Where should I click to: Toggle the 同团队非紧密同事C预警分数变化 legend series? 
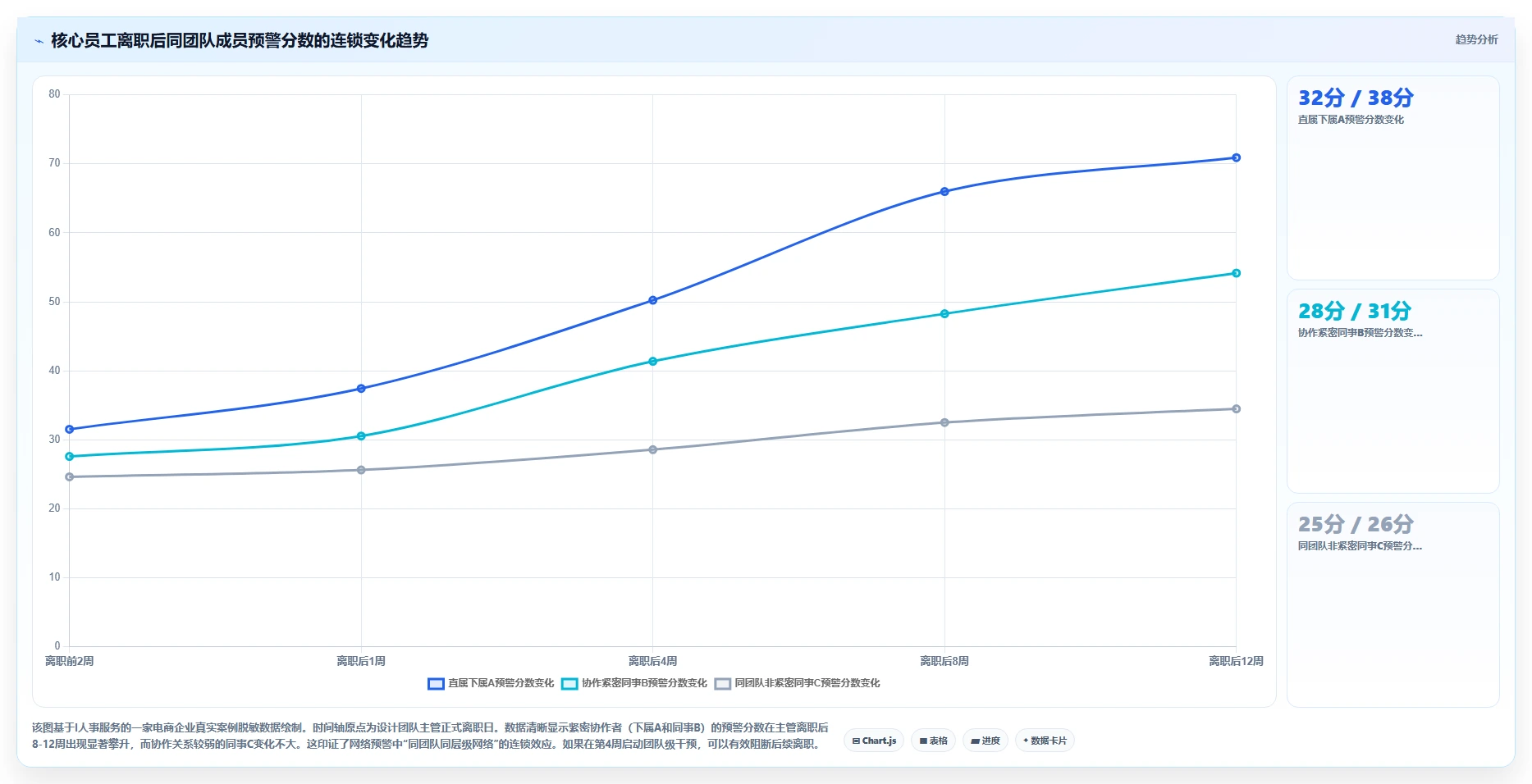coord(797,683)
